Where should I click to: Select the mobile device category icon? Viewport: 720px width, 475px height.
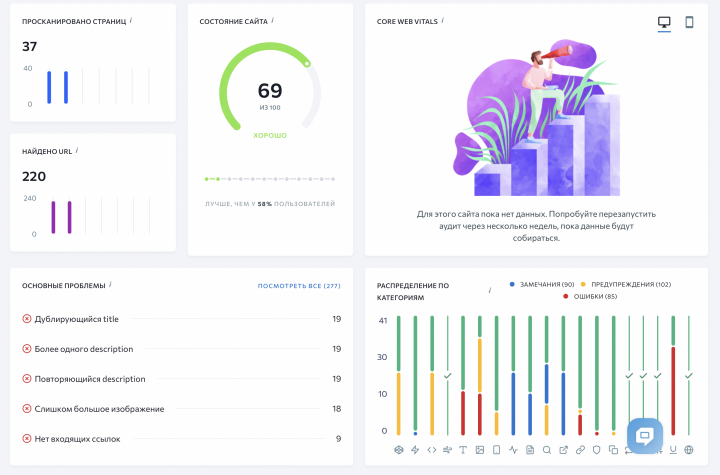point(496,450)
